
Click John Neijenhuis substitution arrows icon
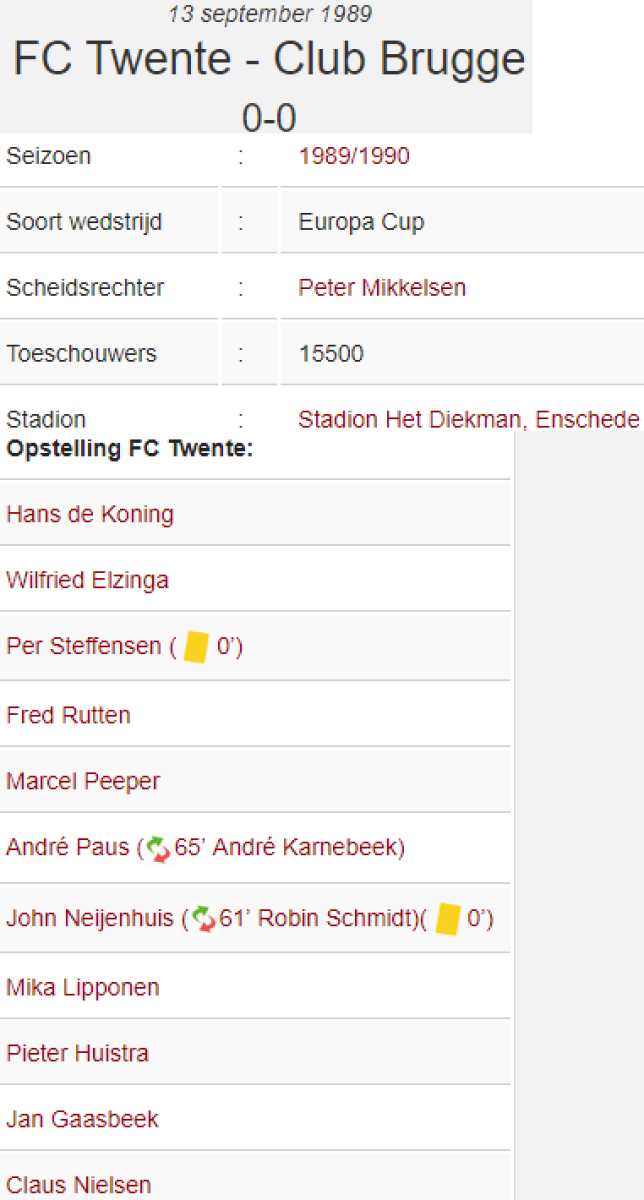tap(204, 919)
